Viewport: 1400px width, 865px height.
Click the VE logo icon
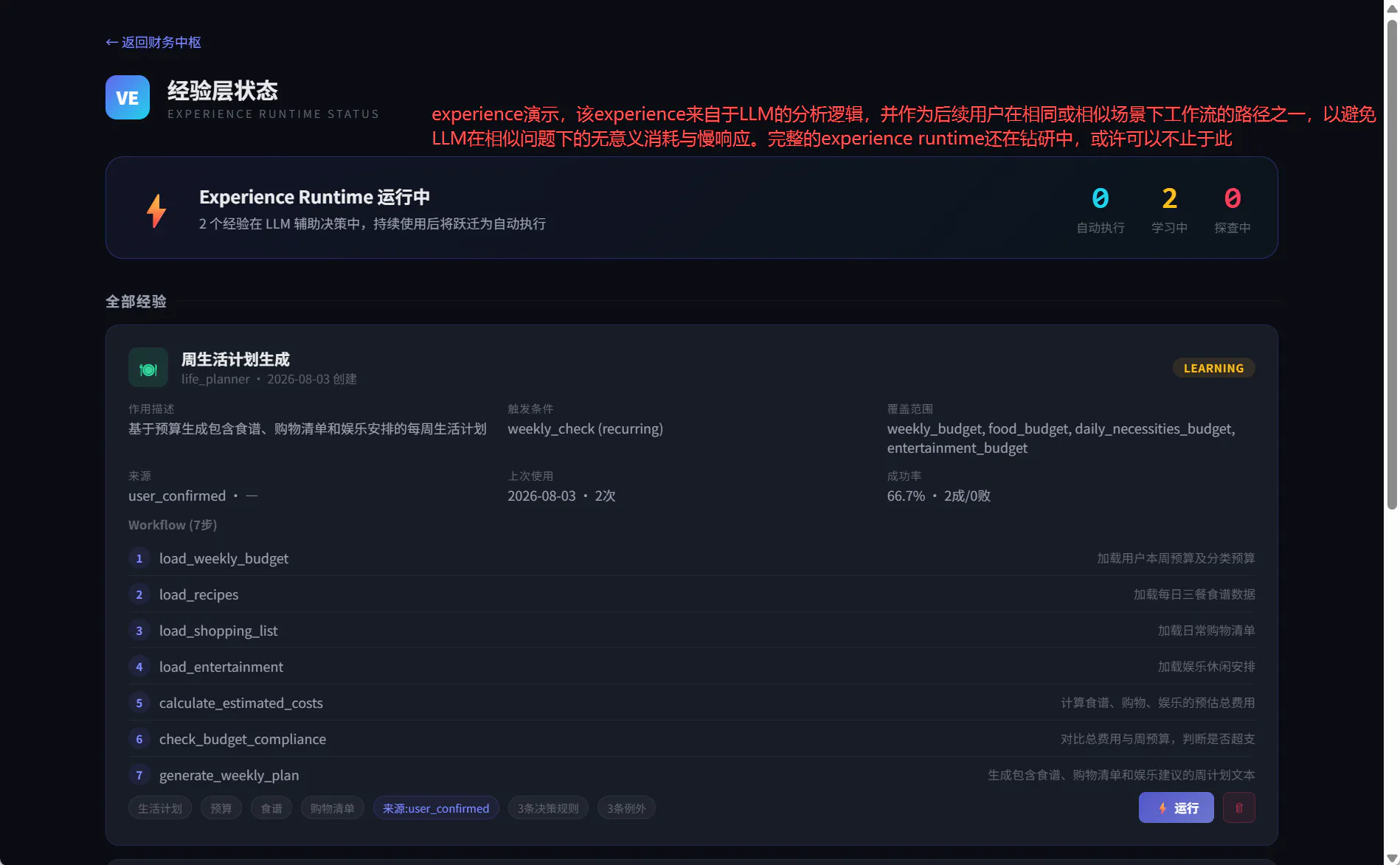[x=128, y=97]
